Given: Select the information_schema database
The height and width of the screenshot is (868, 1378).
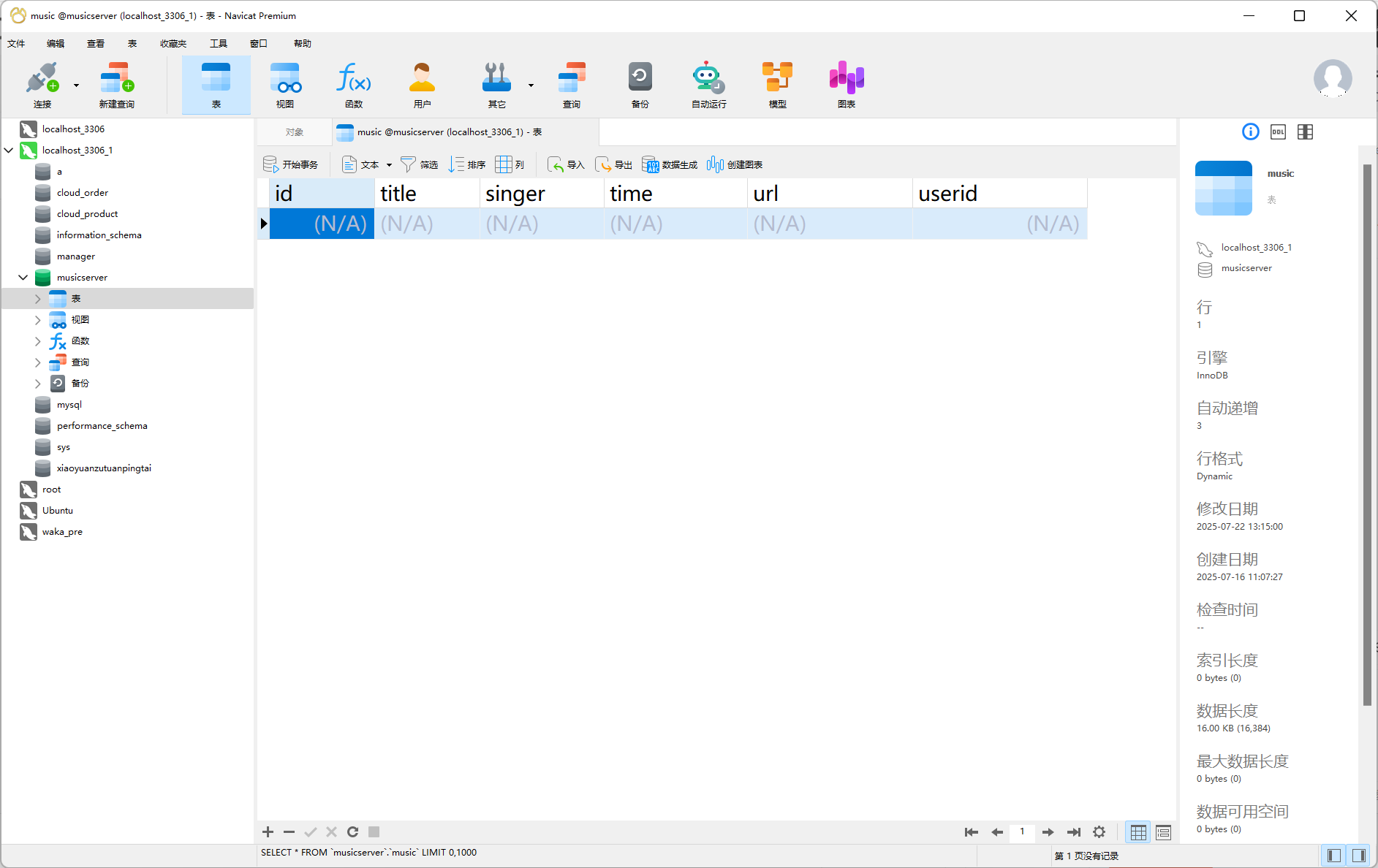Looking at the screenshot, I should tap(99, 235).
